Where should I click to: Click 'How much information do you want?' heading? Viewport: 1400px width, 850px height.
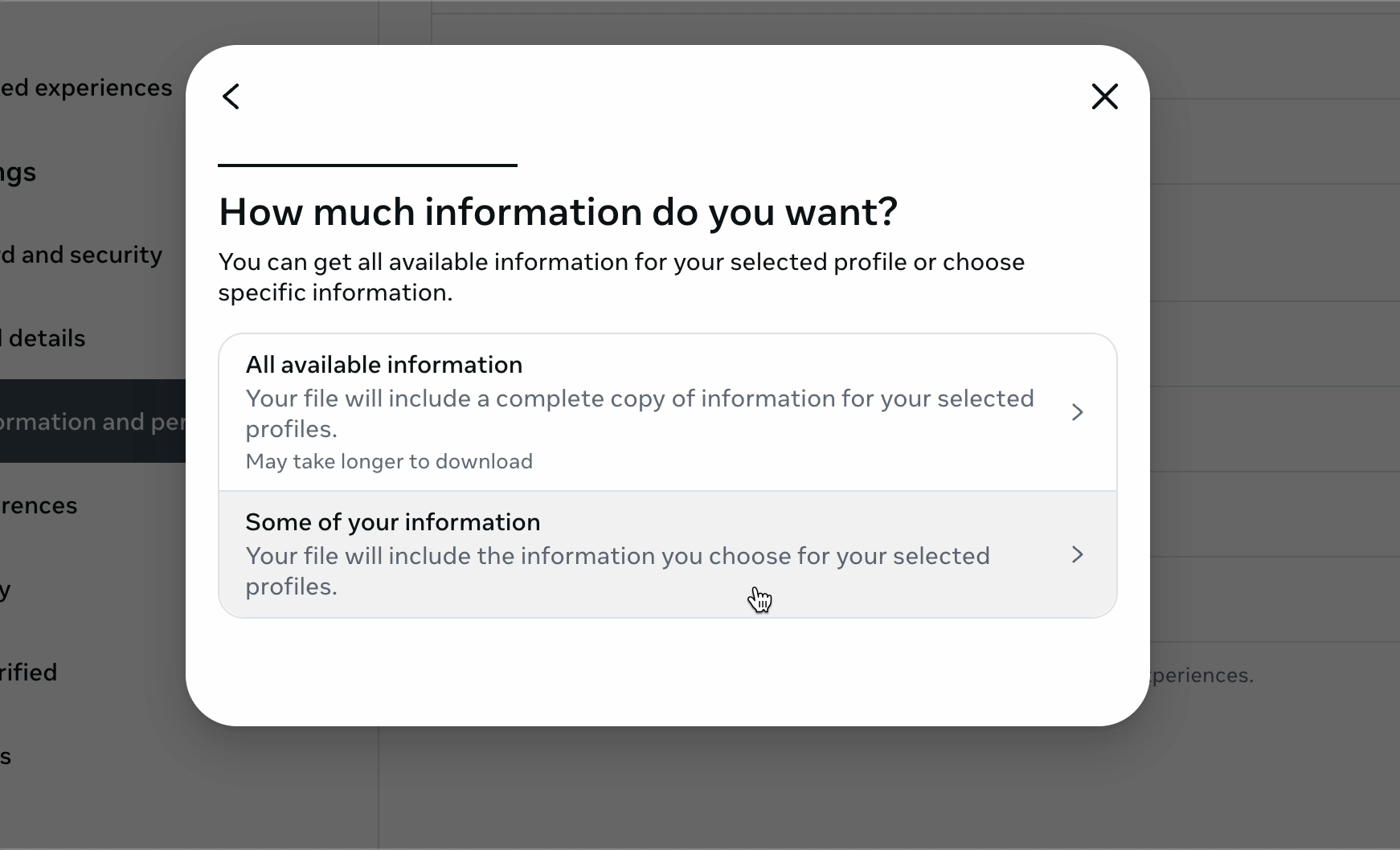pyautogui.click(x=558, y=212)
